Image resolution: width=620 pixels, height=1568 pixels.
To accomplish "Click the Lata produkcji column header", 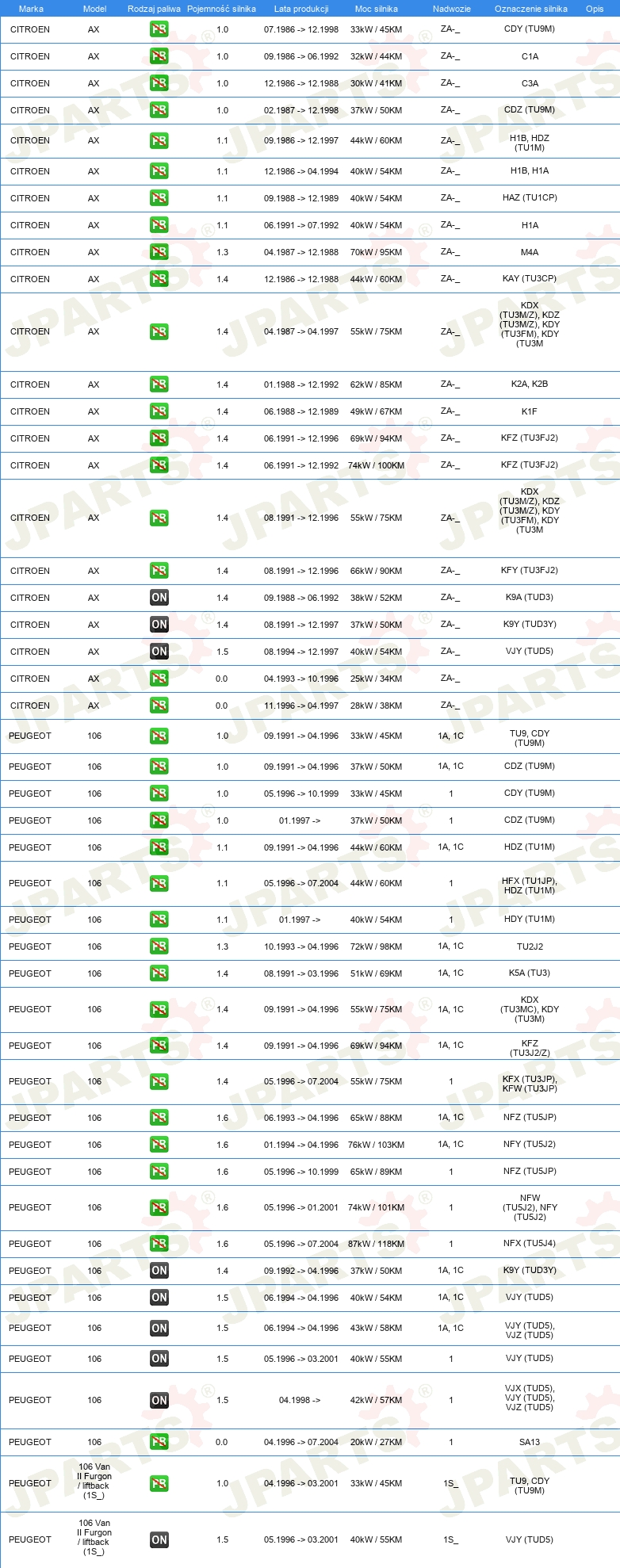I will pos(301,9).
